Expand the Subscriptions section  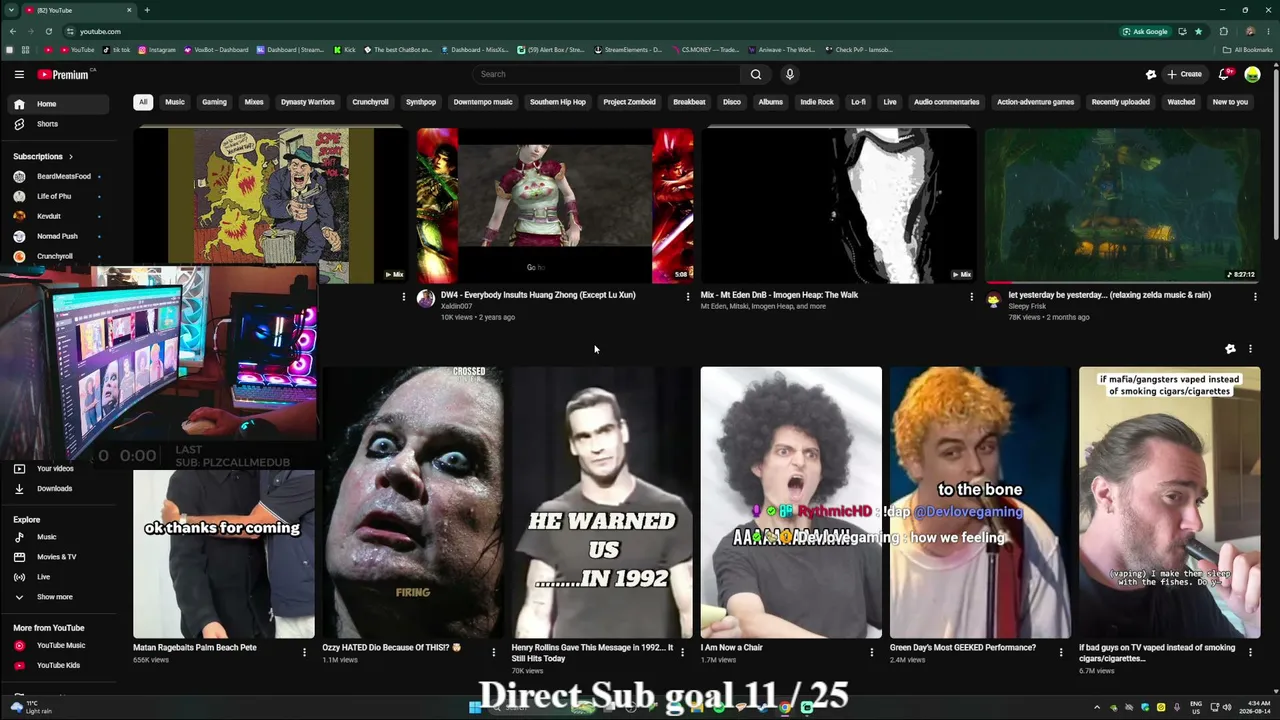[43, 156]
